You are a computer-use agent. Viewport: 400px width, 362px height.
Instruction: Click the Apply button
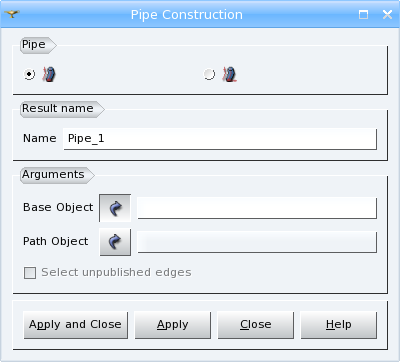point(173,325)
